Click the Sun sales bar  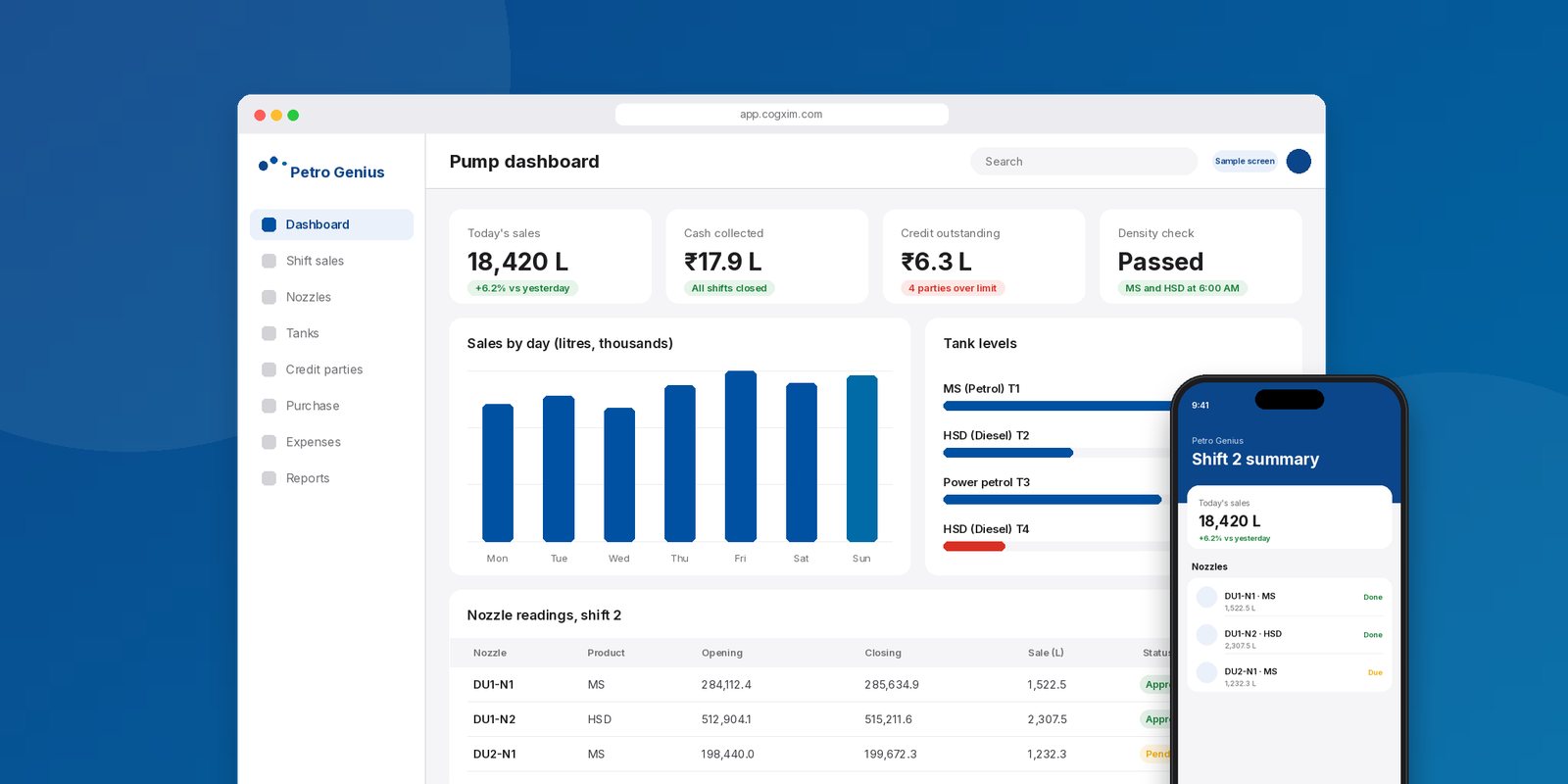coord(862,459)
